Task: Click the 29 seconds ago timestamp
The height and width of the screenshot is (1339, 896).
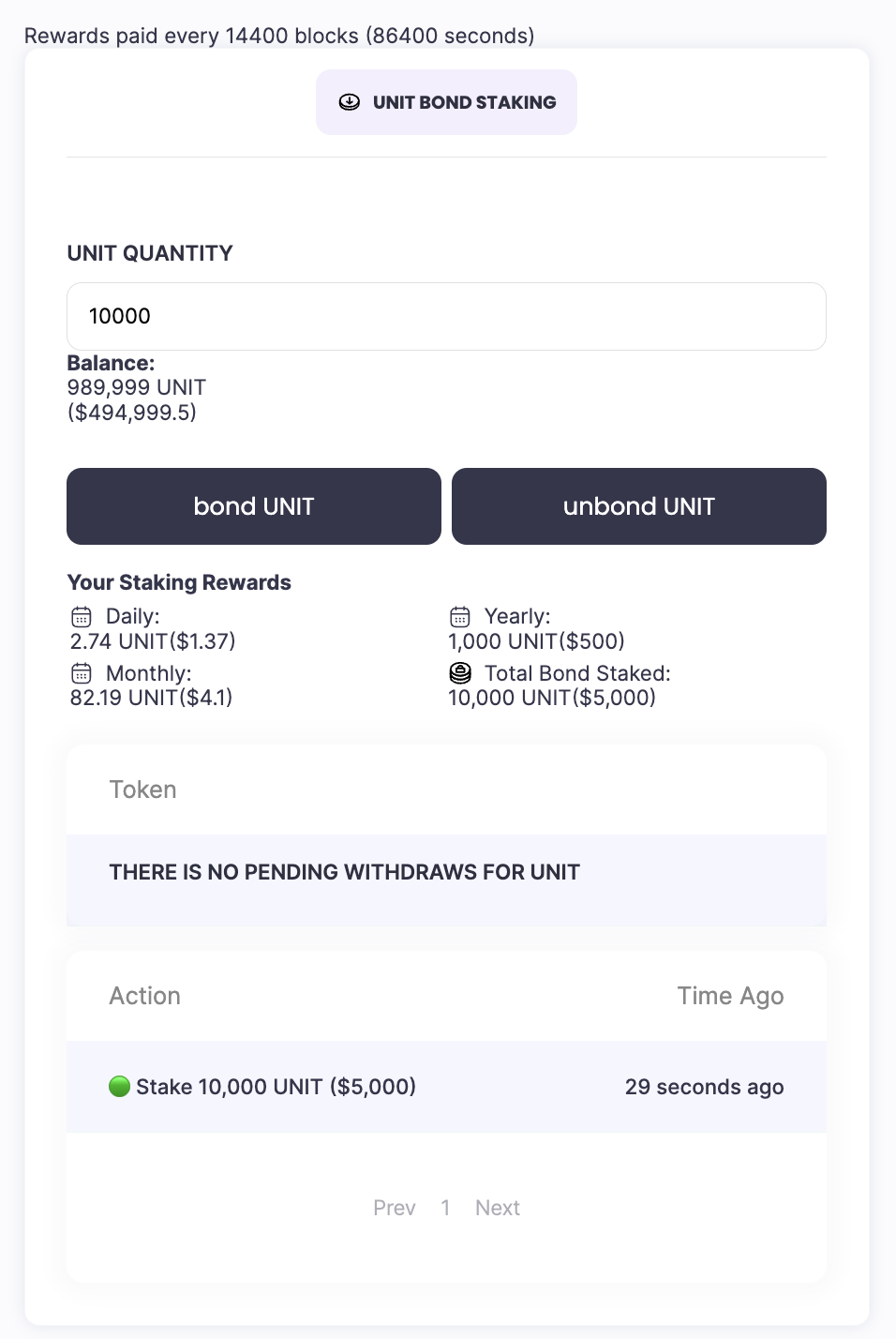Action: tap(704, 1087)
